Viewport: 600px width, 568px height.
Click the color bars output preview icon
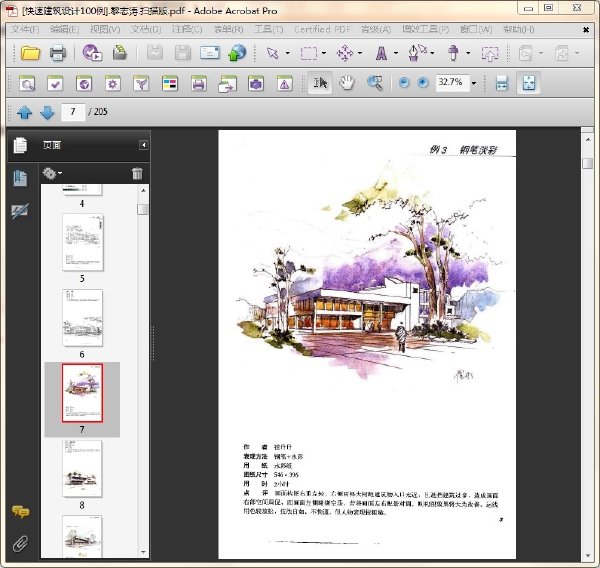[x=170, y=83]
